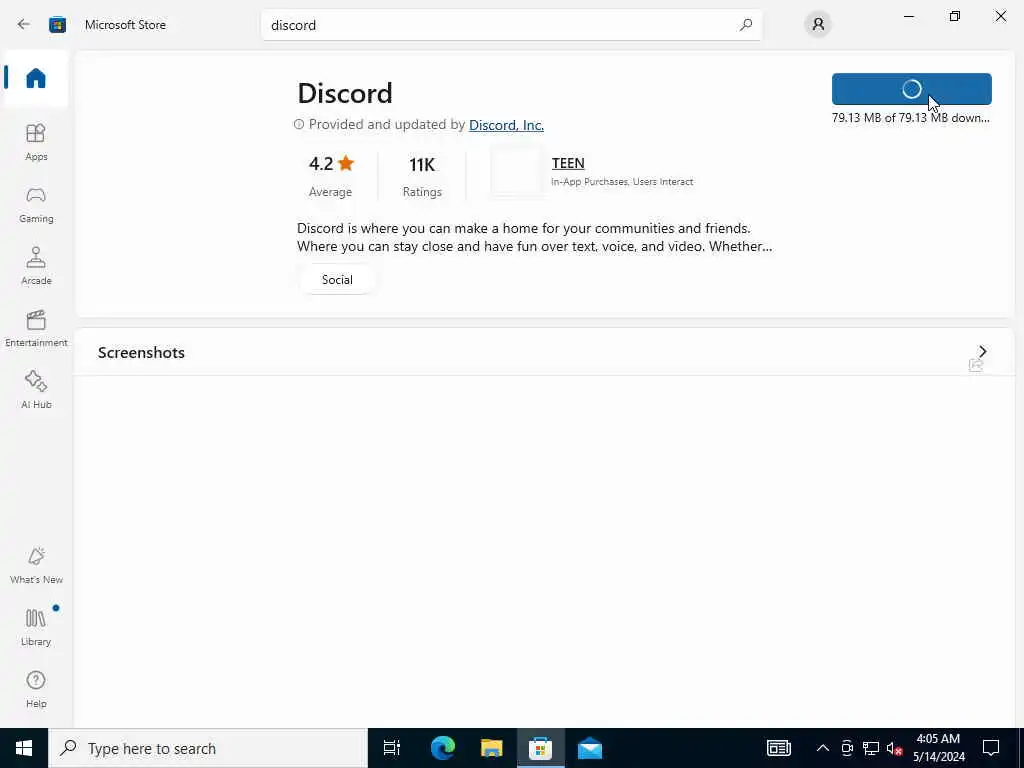Click In-App Purchases, Users Interact text
The height and width of the screenshot is (768, 1024).
click(x=622, y=182)
